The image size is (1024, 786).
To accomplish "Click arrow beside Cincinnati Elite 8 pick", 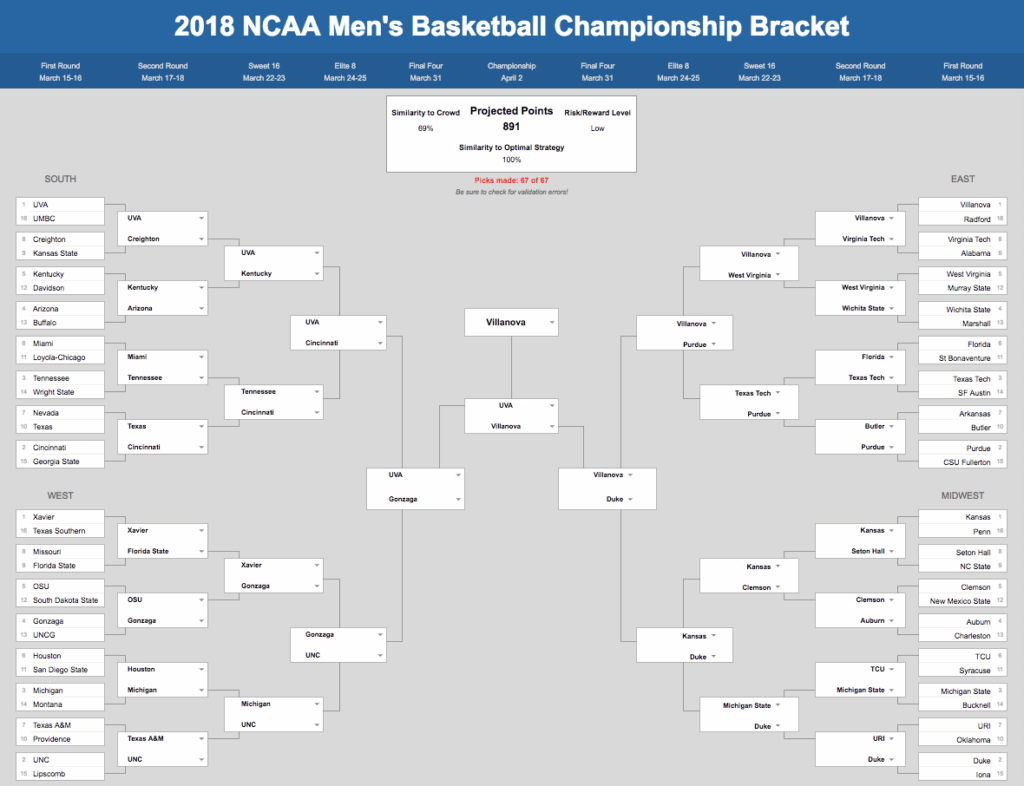I will 380,343.
